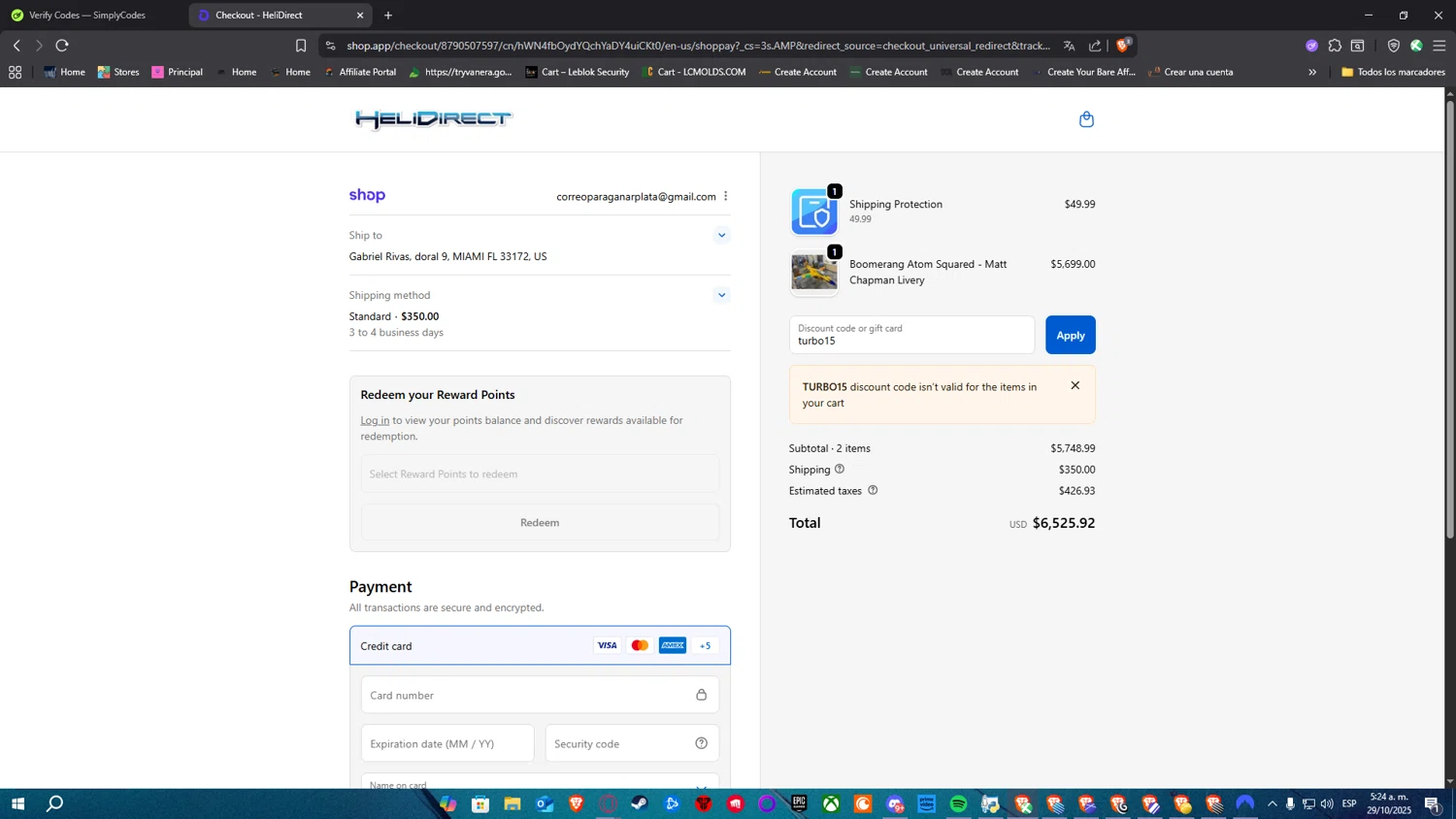Open the Epic Games taskbar icon
Screen dimensions: 1456x819
point(799,803)
